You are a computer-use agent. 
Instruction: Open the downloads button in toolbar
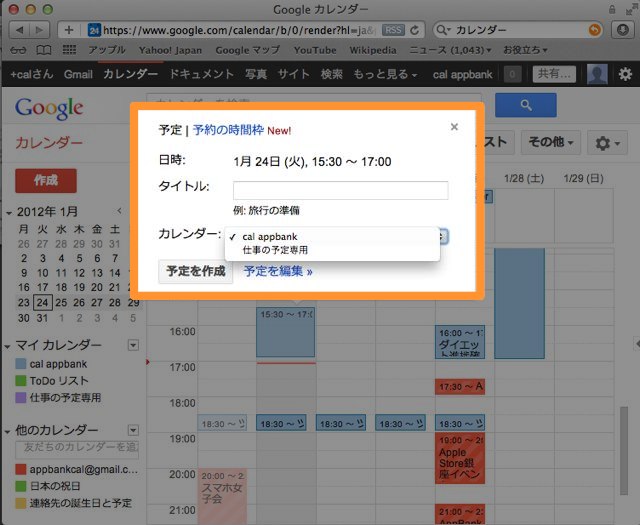[x=622, y=30]
